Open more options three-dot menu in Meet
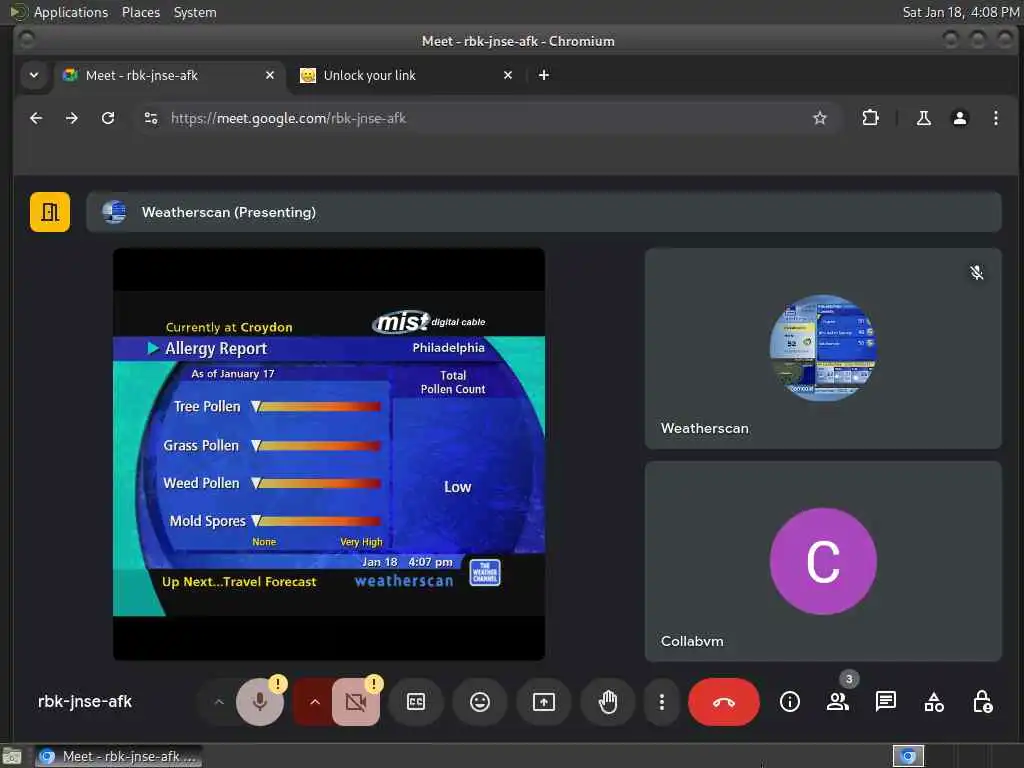1024x768 pixels. pos(662,702)
